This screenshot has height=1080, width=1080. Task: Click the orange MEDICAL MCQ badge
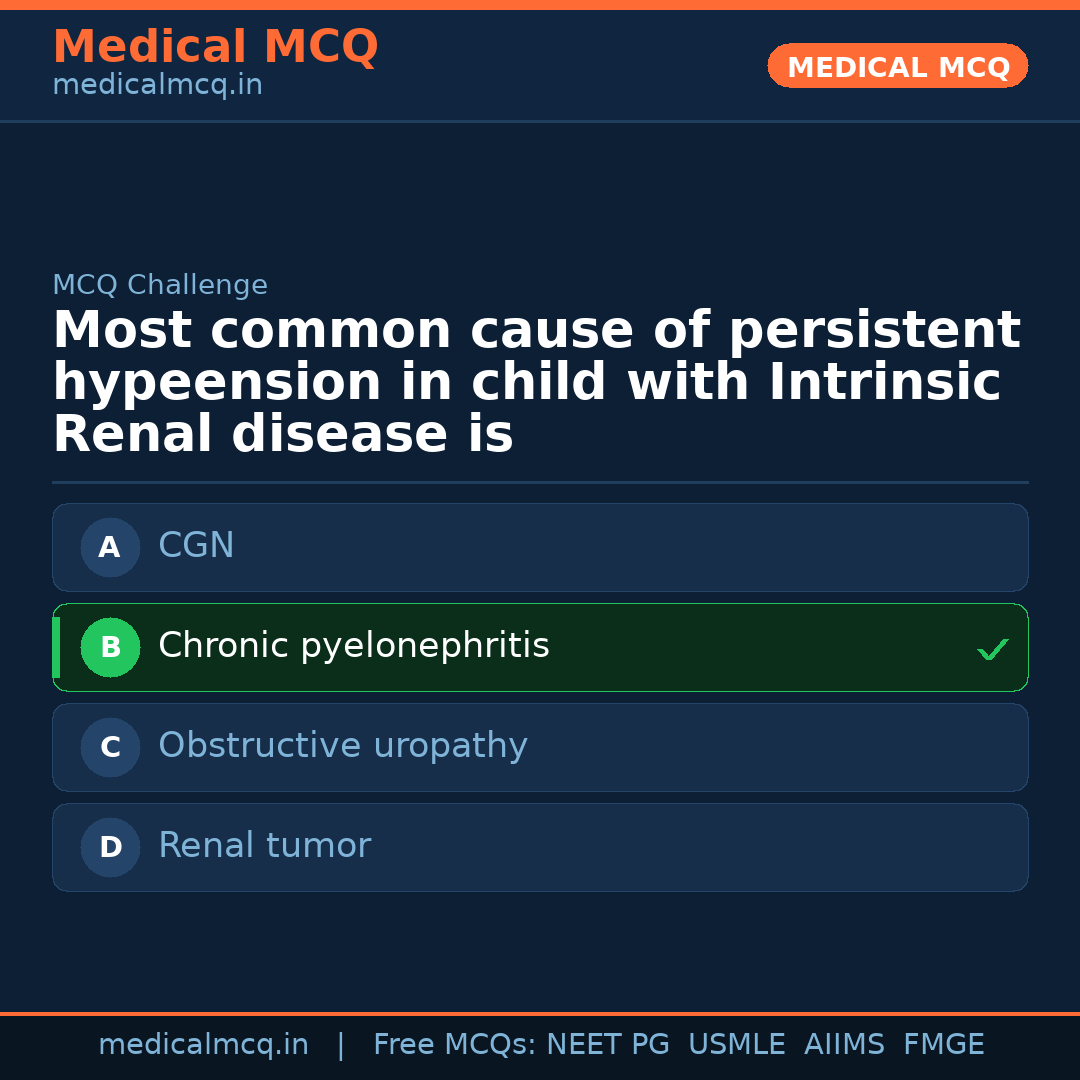click(897, 67)
